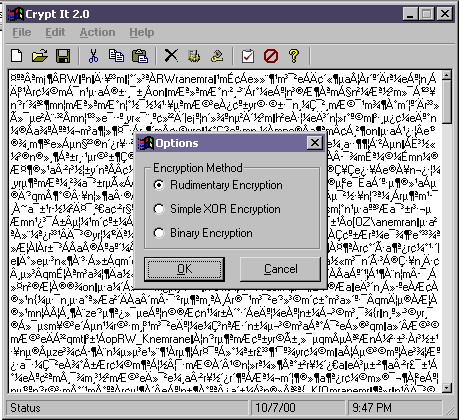
Task: Select Rudimentary Encryption radio button
Action: [159, 185]
